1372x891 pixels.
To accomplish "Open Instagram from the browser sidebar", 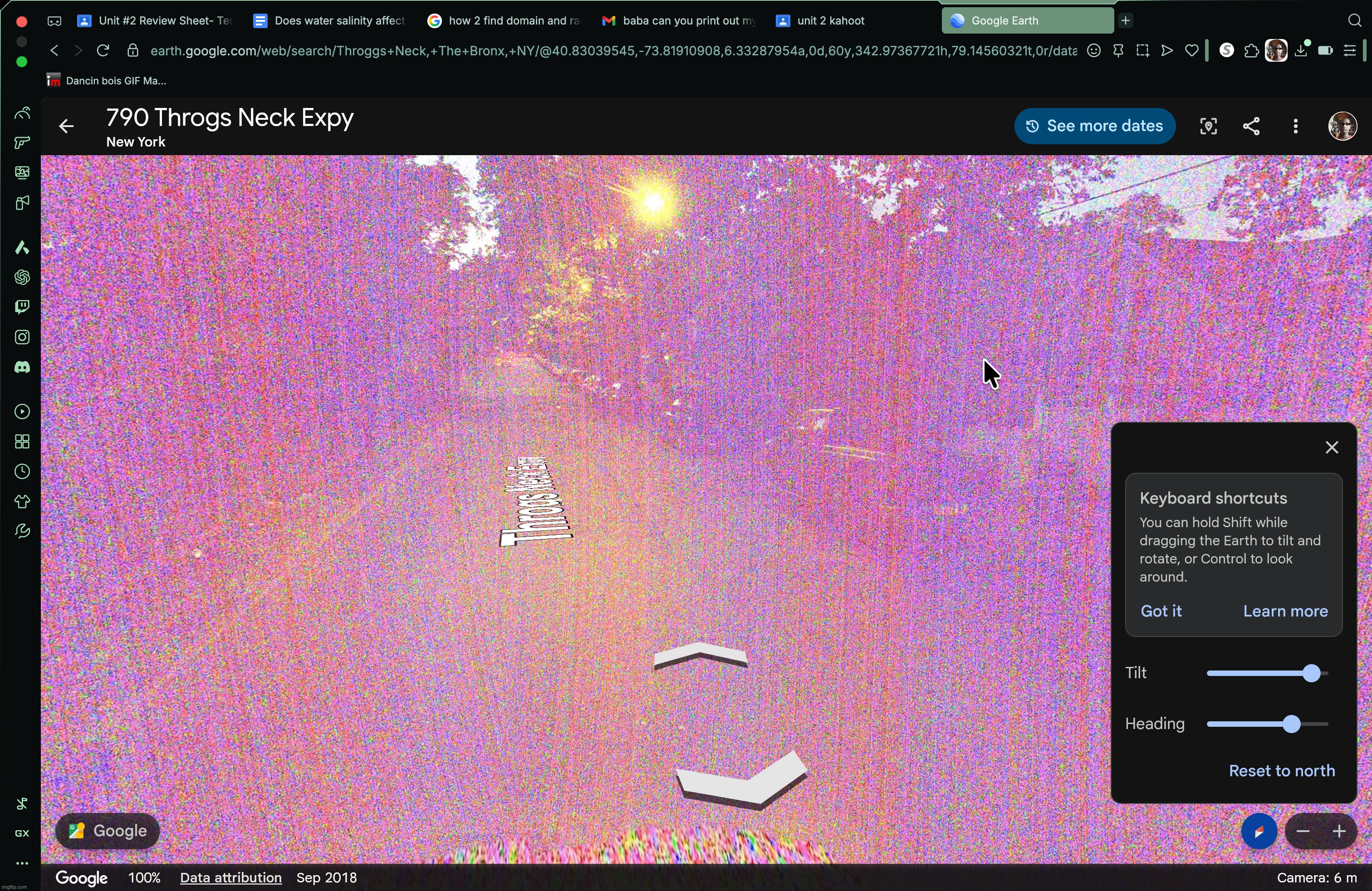I will point(22,337).
